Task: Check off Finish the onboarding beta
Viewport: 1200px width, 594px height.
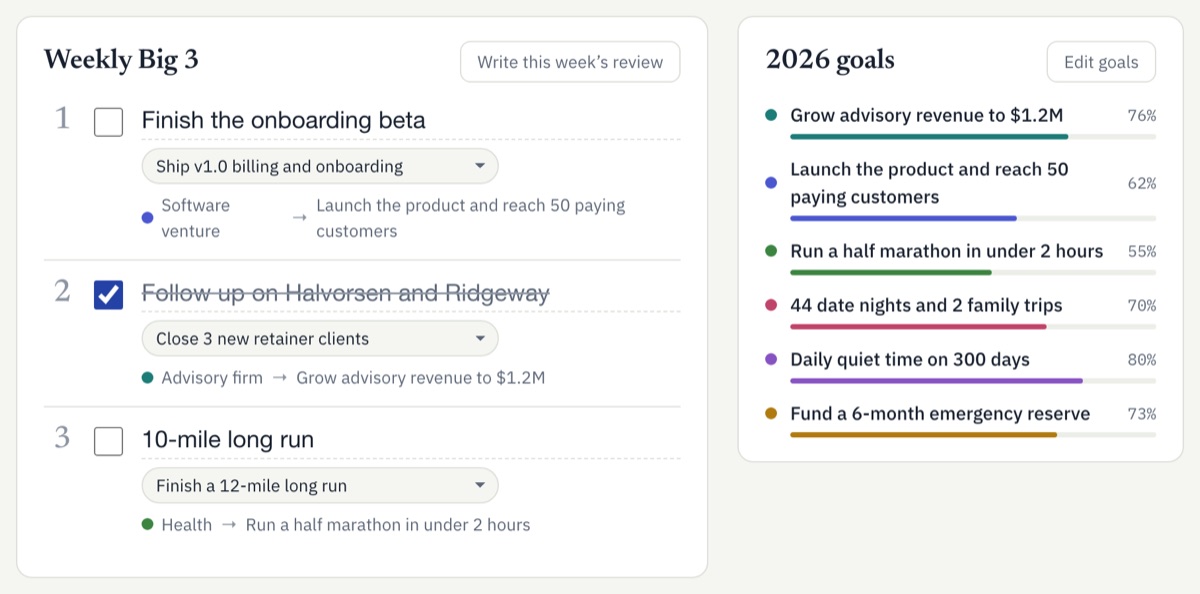Action: click(x=108, y=122)
